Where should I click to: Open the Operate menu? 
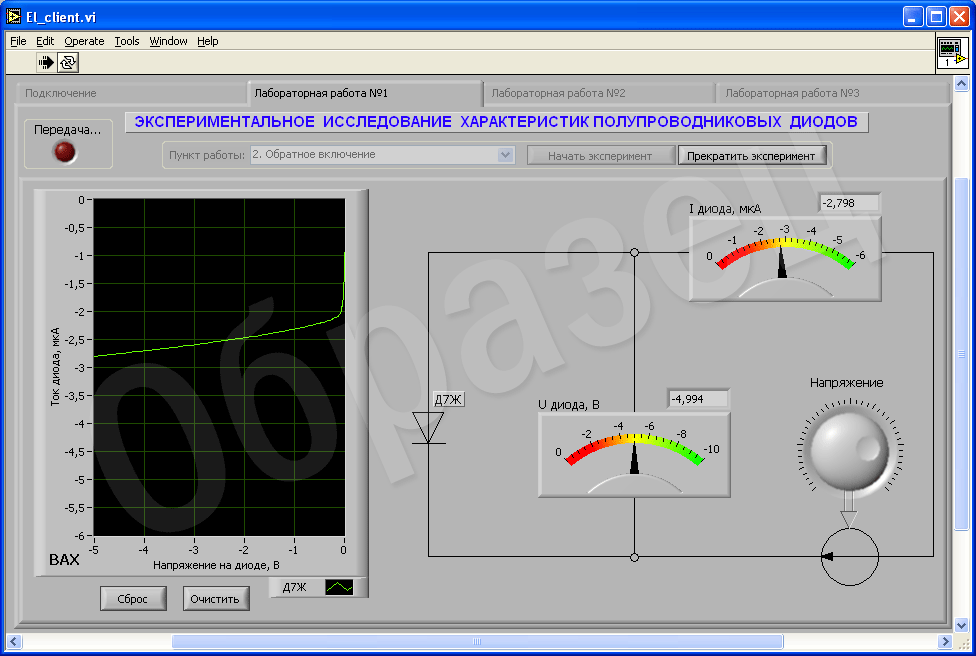(x=84, y=41)
